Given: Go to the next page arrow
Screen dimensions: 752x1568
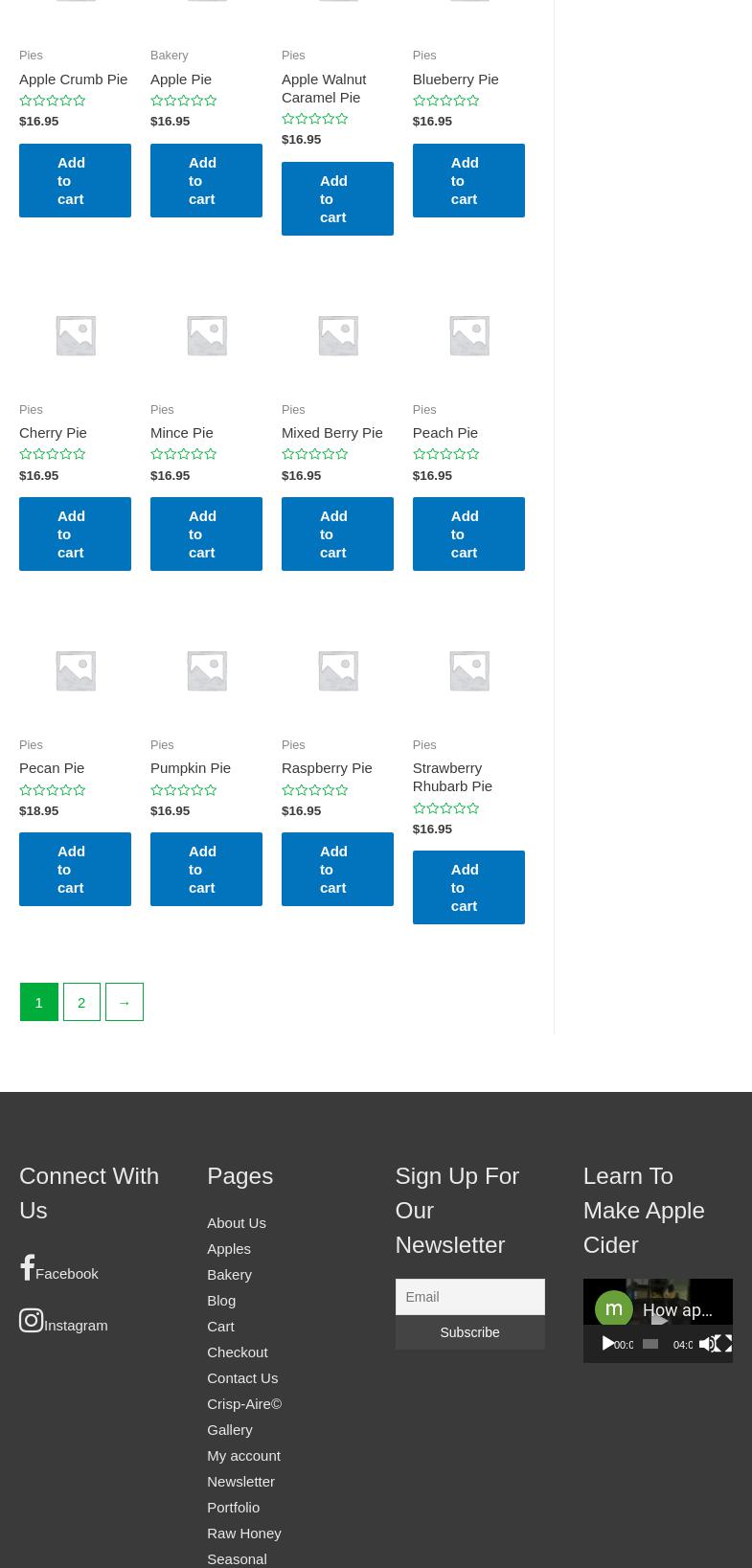Looking at the screenshot, I should click(125, 1002).
